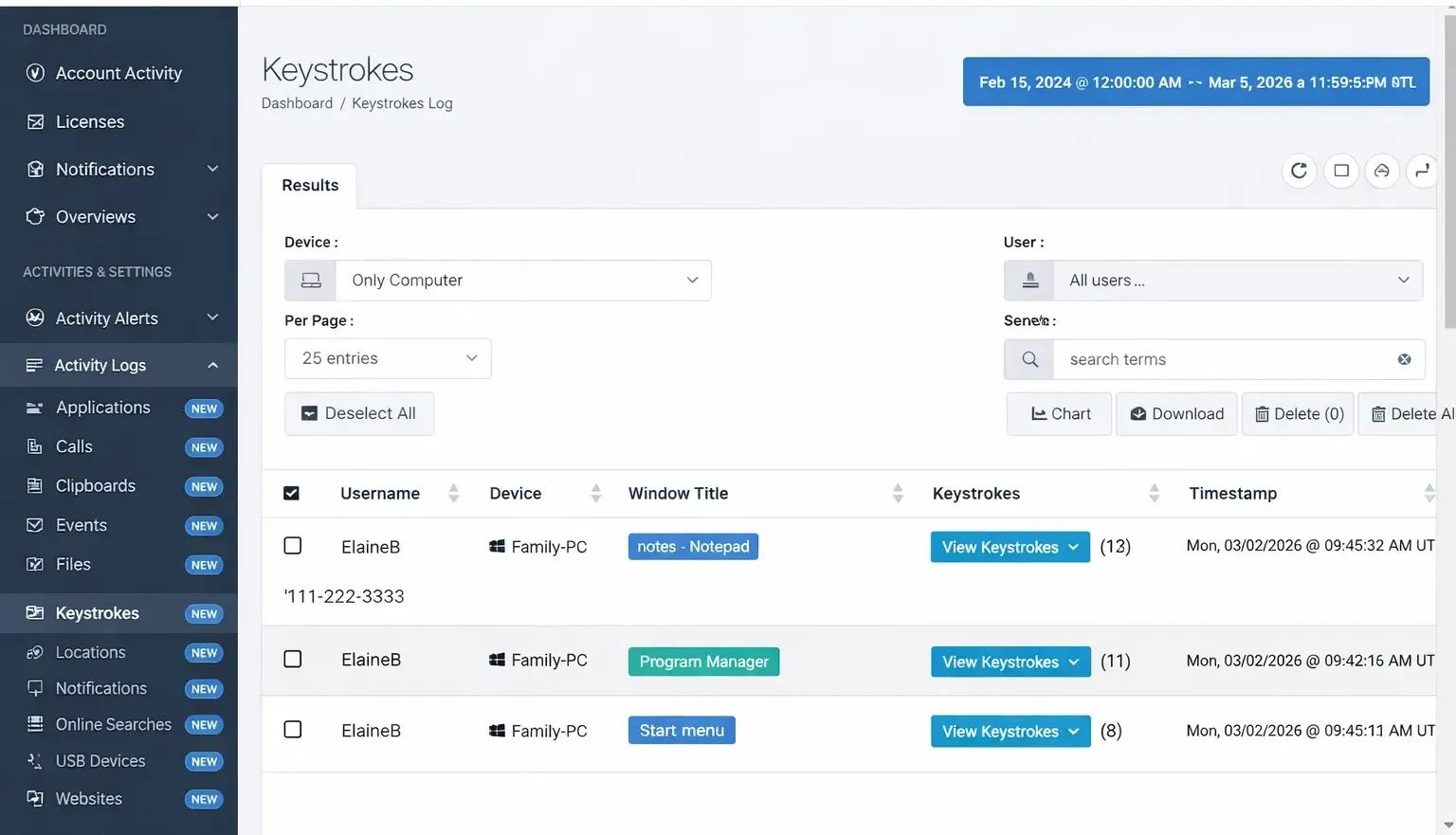Toggle the select-all checkbox in table header
1456x835 pixels.
(292, 493)
